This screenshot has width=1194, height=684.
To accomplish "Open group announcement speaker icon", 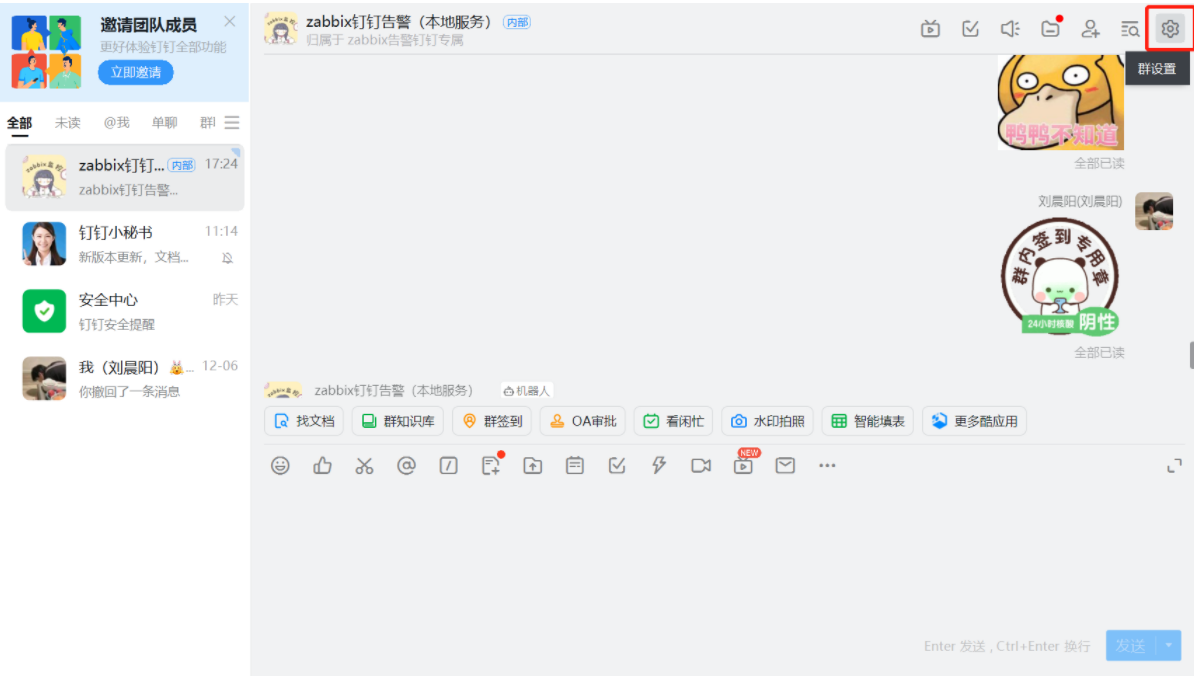I will (x=1010, y=29).
